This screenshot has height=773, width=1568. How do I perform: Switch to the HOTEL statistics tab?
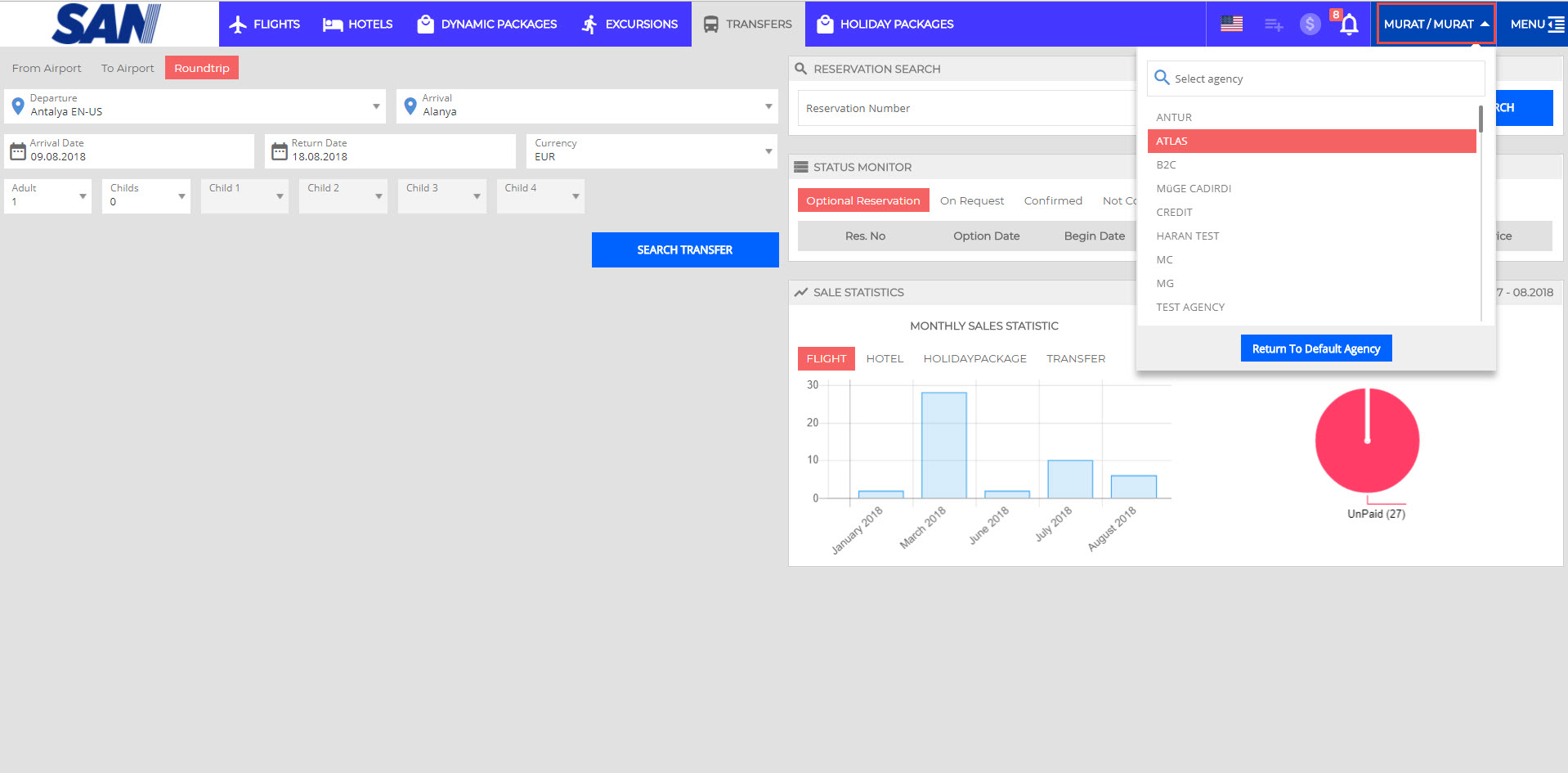(885, 358)
